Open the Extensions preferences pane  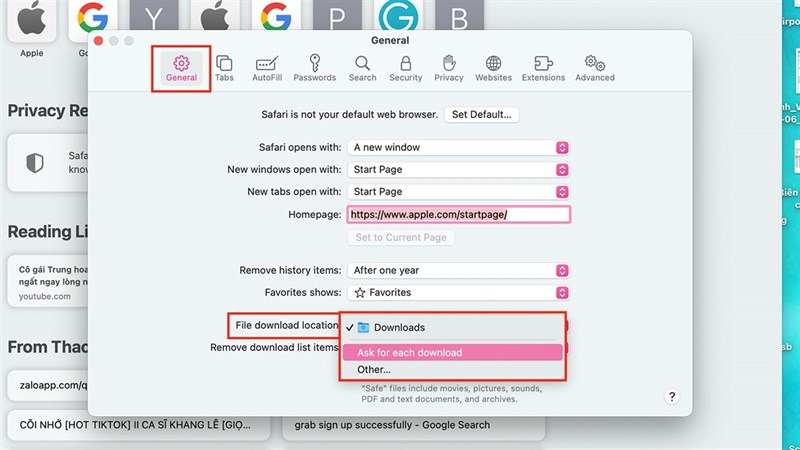click(543, 68)
